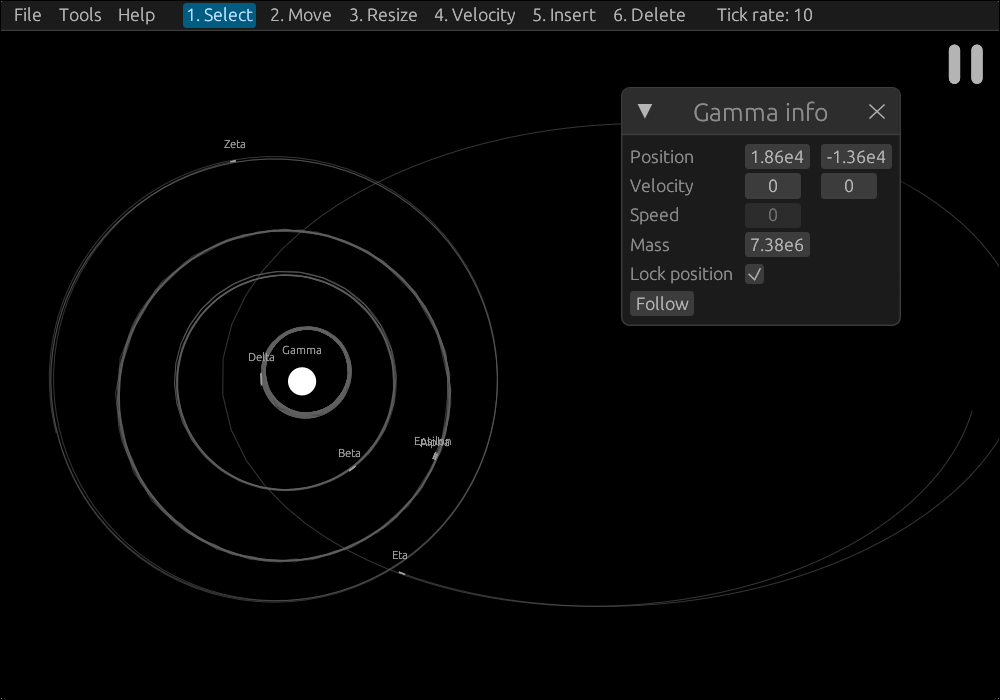Collapse the Gamma info panel
Image resolution: width=1000 pixels, height=700 pixels.
[645, 112]
